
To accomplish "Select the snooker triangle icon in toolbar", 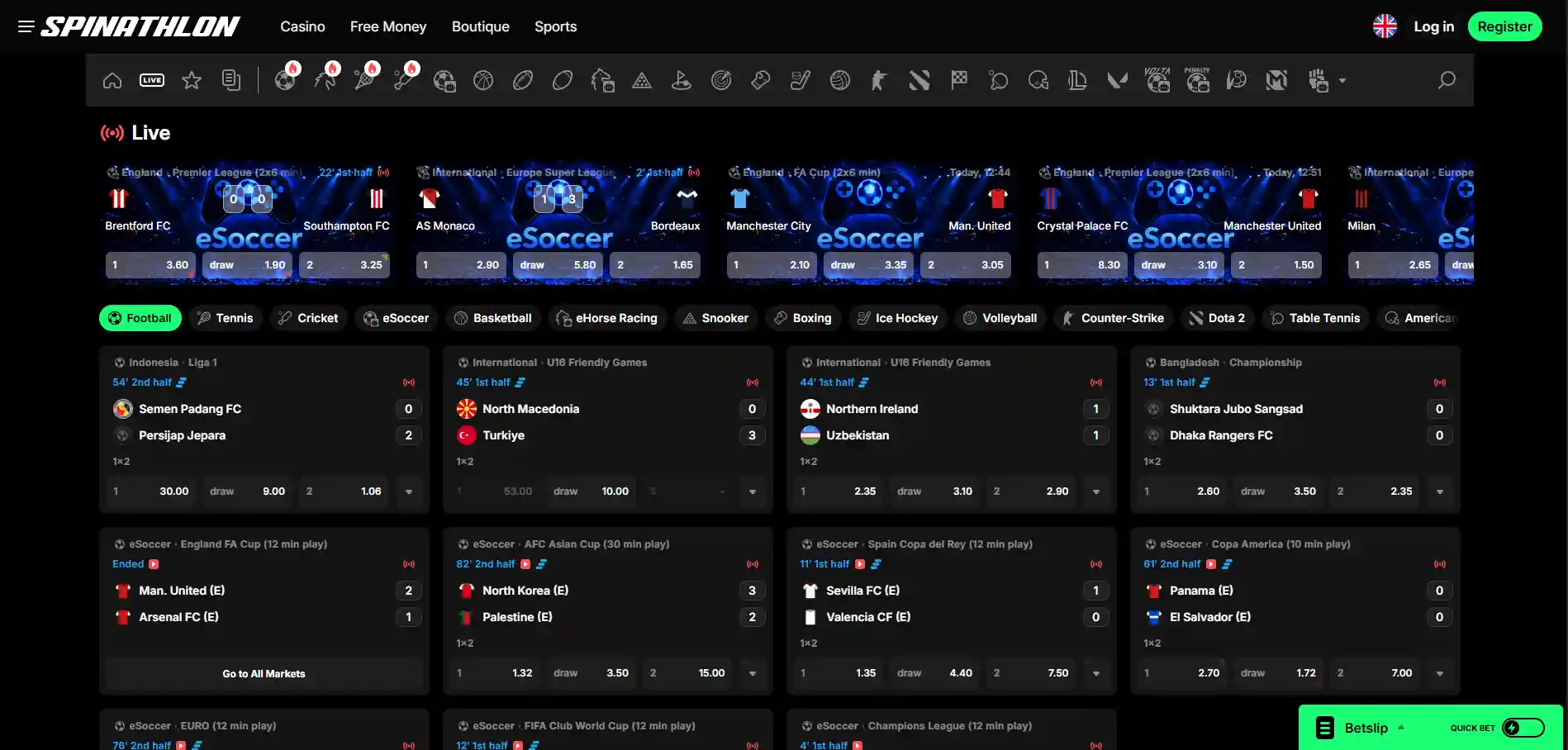I will tap(642, 80).
